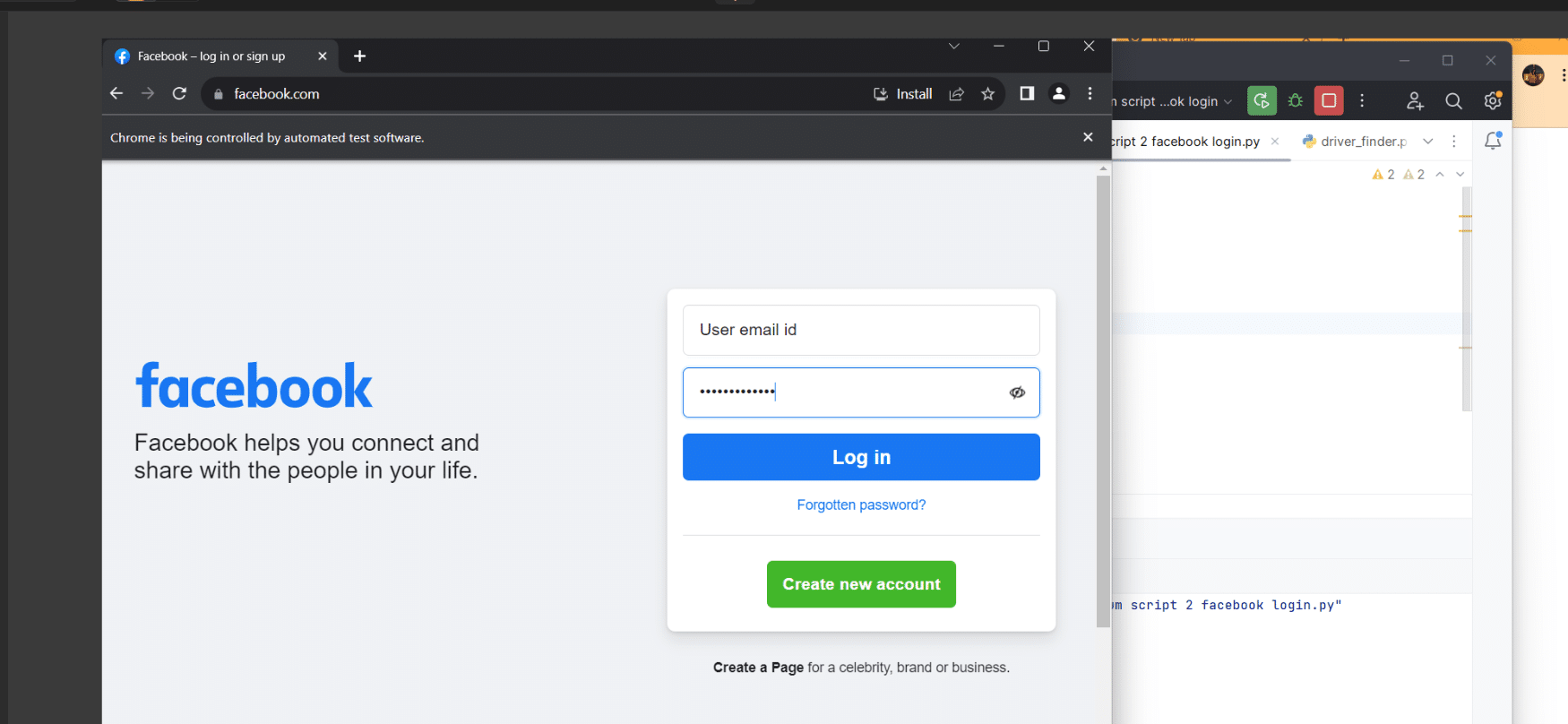Open editor tab options menu
This screenshot has height=724, width=1568.
1454,142
